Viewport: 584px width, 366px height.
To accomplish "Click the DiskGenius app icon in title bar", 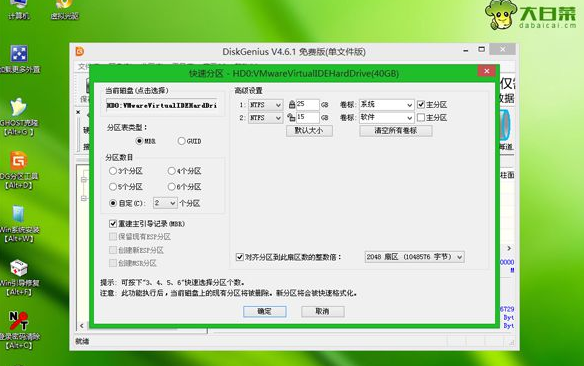I will coord(80,51).
